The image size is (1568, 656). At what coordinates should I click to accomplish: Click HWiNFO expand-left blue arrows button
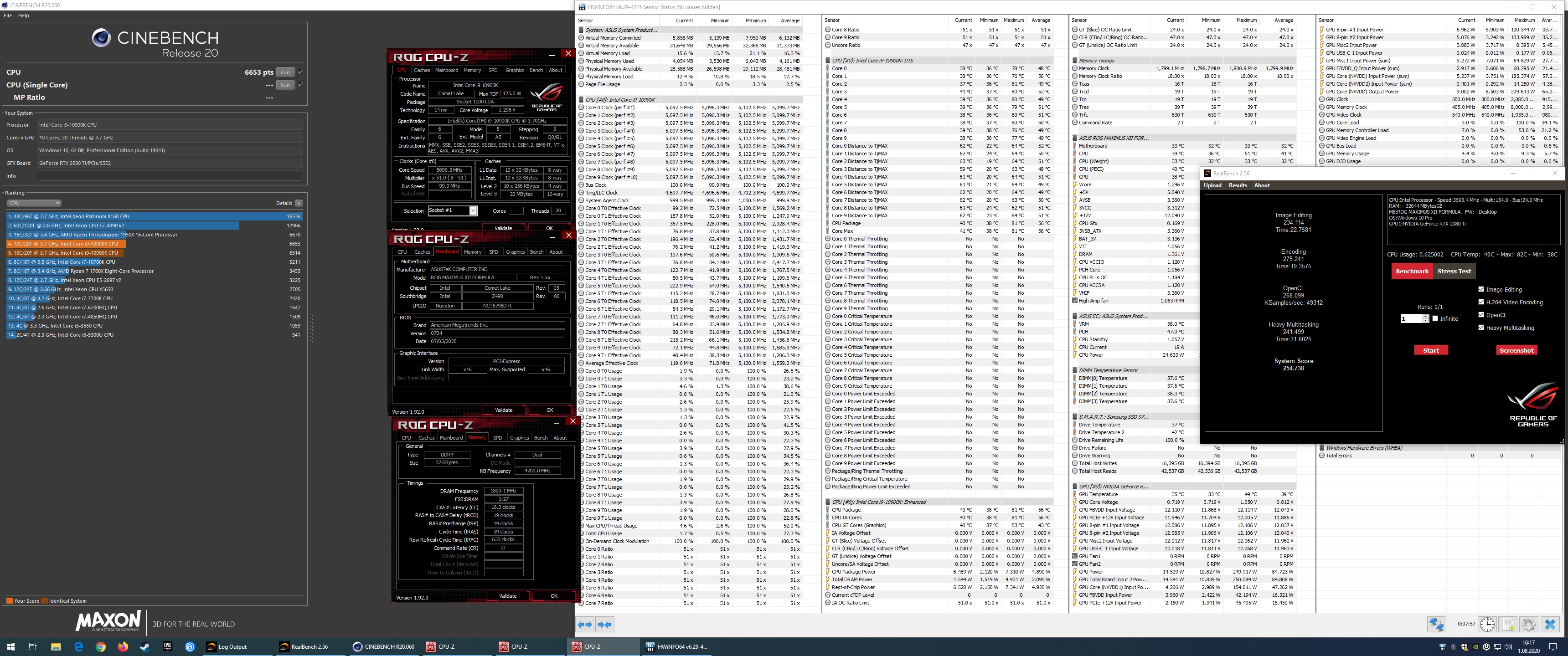click(x=585, y=625)
